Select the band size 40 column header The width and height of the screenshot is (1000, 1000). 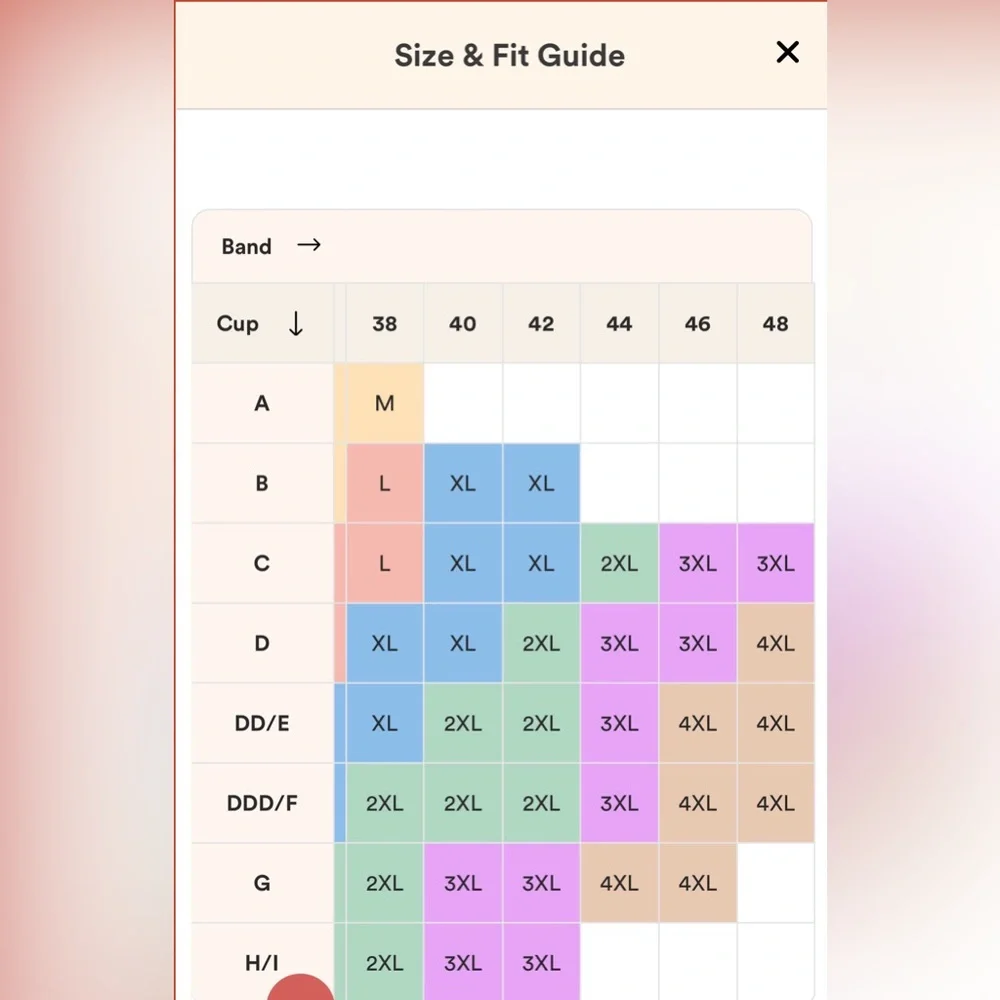coord(463,324)
